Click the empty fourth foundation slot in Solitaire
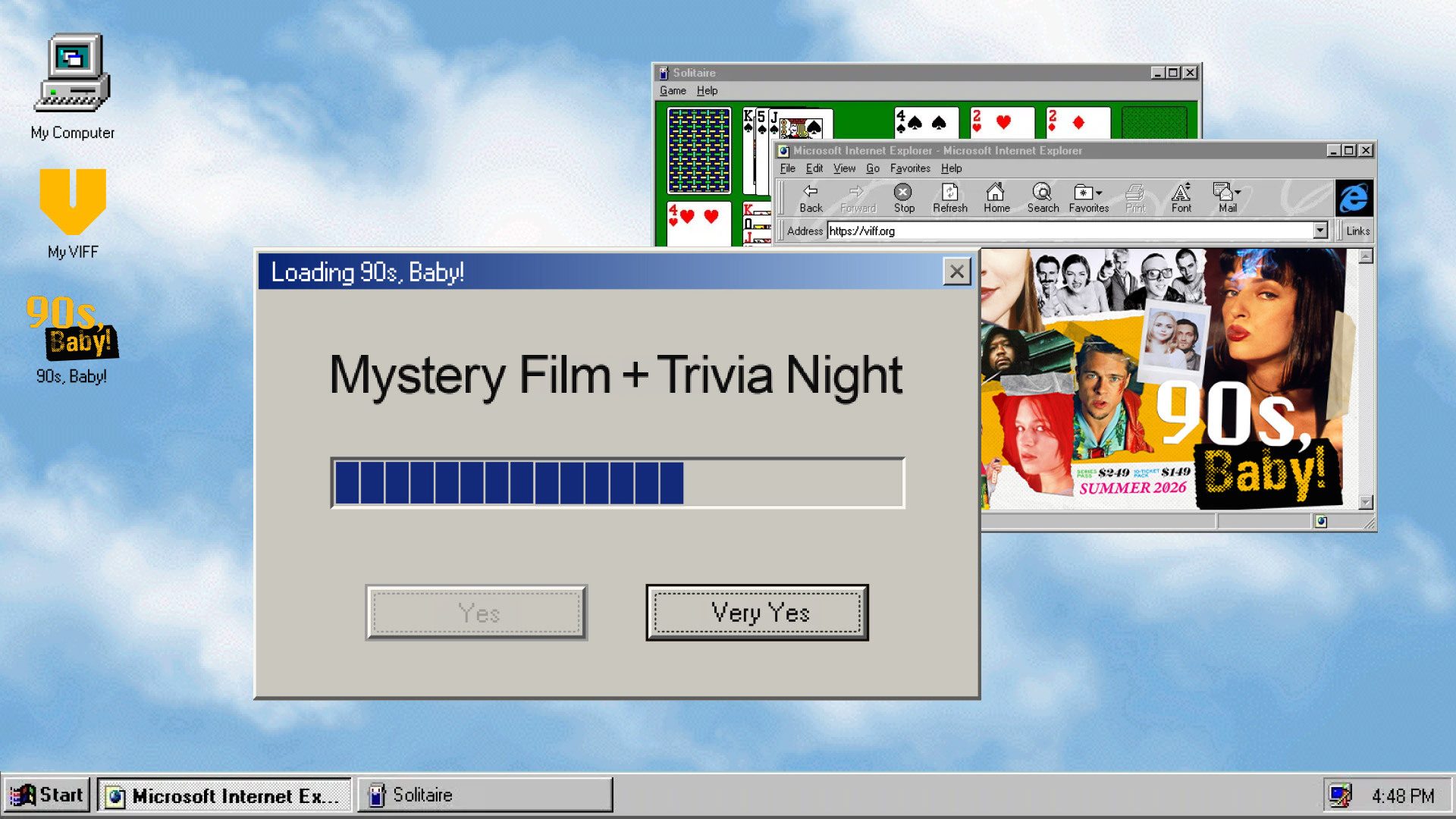Image resolution: width=1456 pixels, height=819 pixels. tap(1154, 123)
